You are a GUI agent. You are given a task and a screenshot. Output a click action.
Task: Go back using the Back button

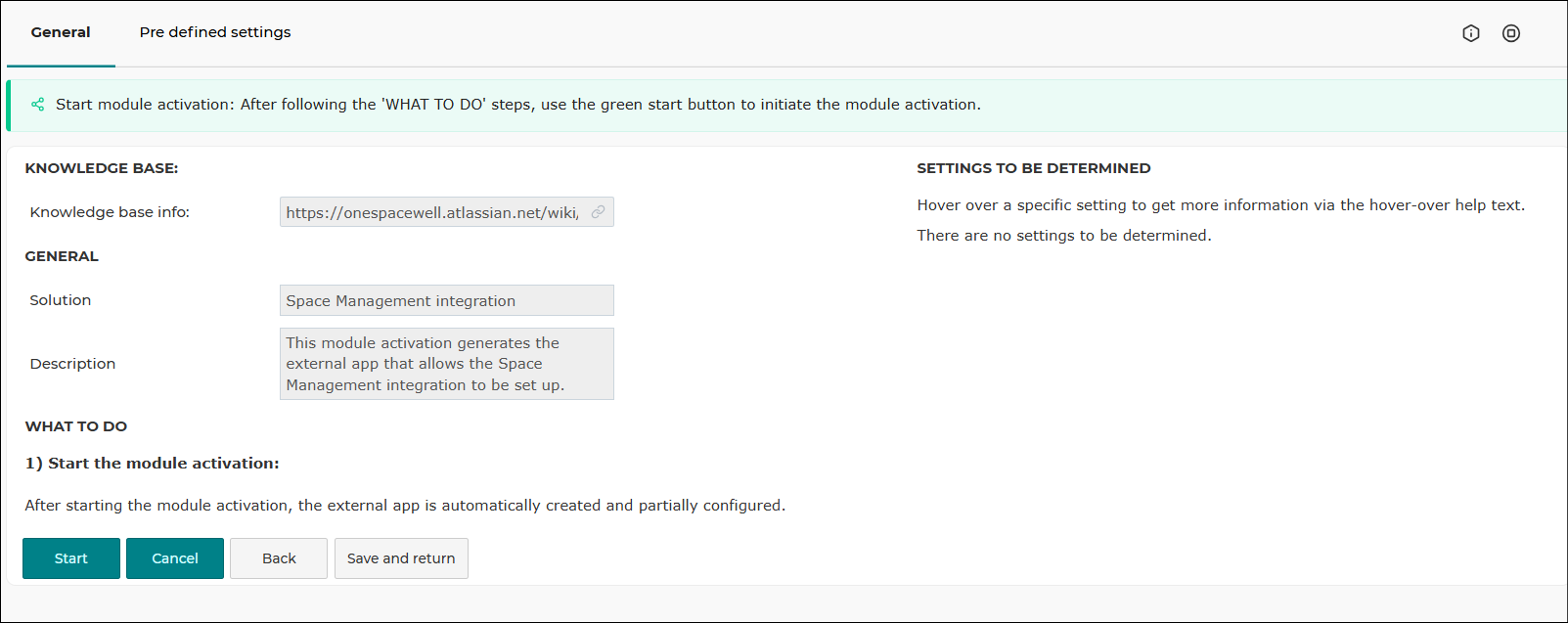(279, 558)
